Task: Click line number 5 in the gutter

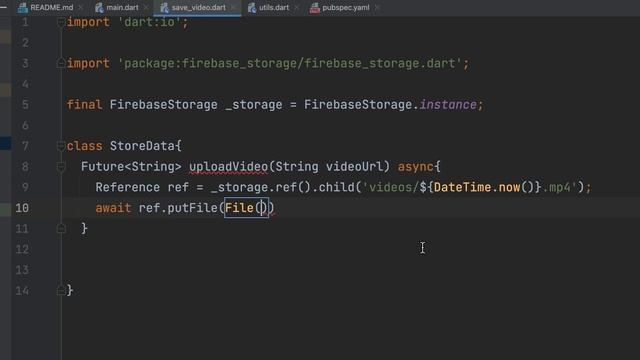Action: [x=25, y=104]
